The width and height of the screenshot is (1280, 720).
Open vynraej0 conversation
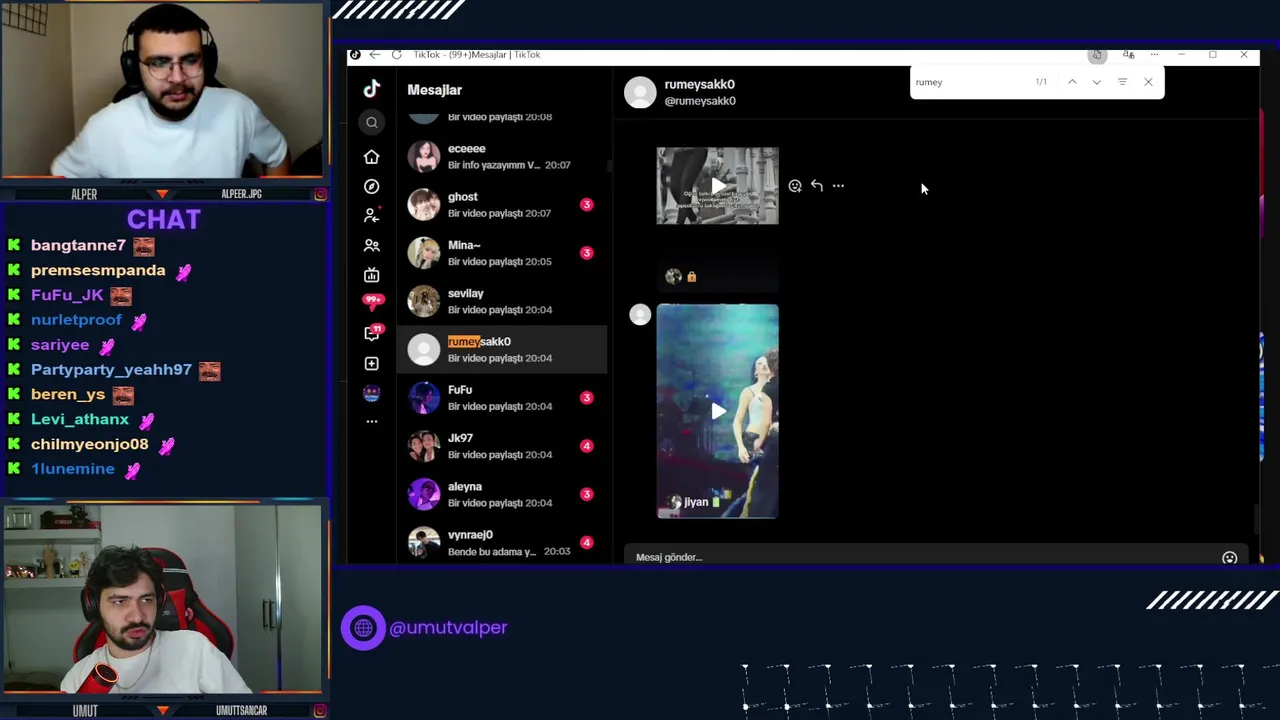[x=502, y=542]
